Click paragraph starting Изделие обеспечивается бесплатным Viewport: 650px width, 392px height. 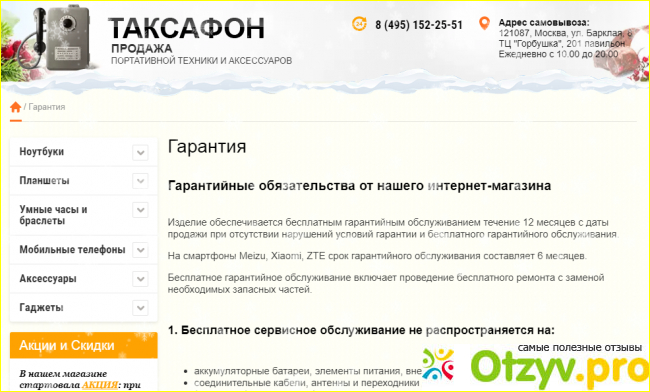point(393,228)
